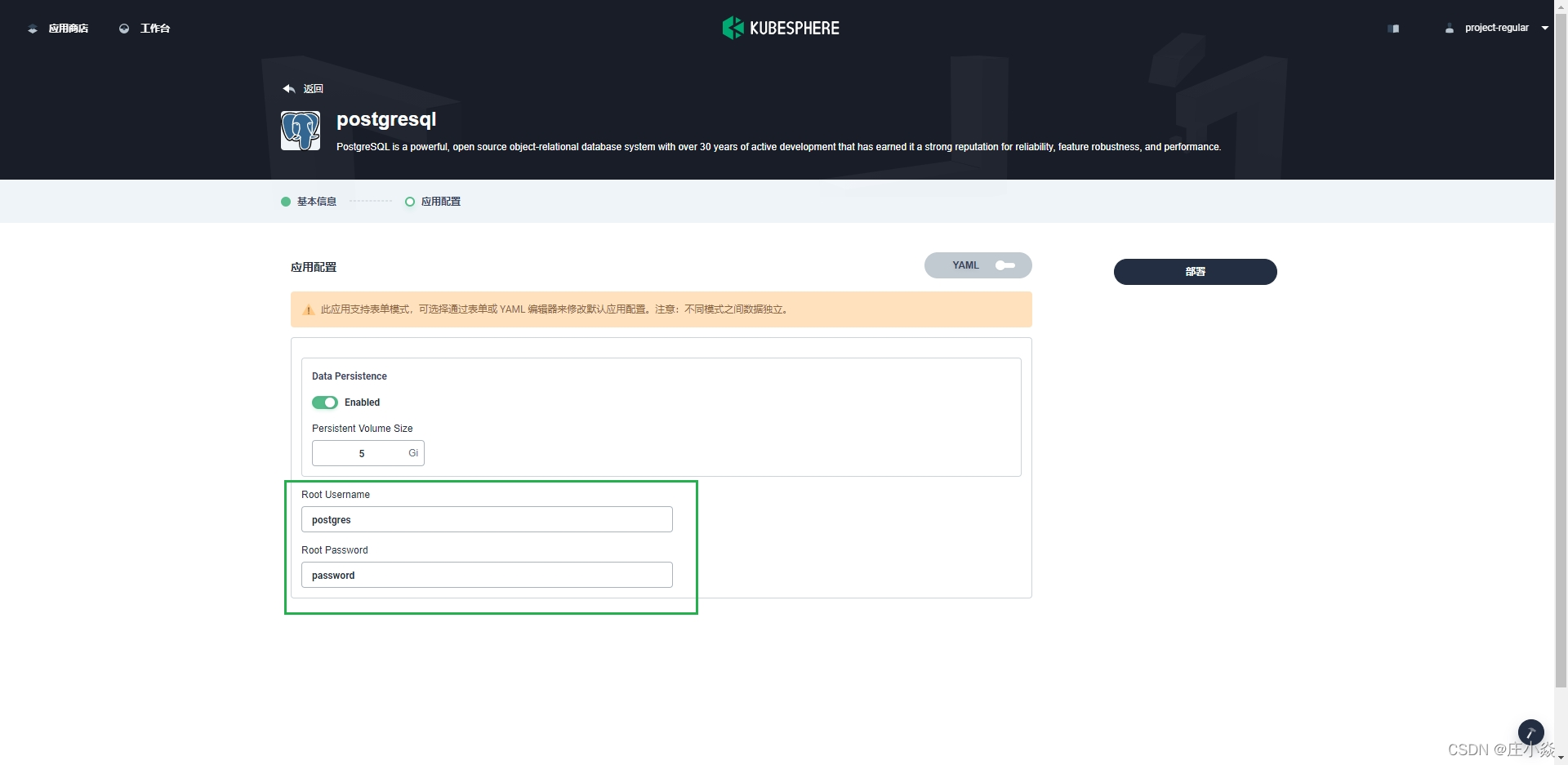Viewport: 1568px width, 765px height.
Task: Click the warning icon in the notice banner
Action: pos(309,309)
